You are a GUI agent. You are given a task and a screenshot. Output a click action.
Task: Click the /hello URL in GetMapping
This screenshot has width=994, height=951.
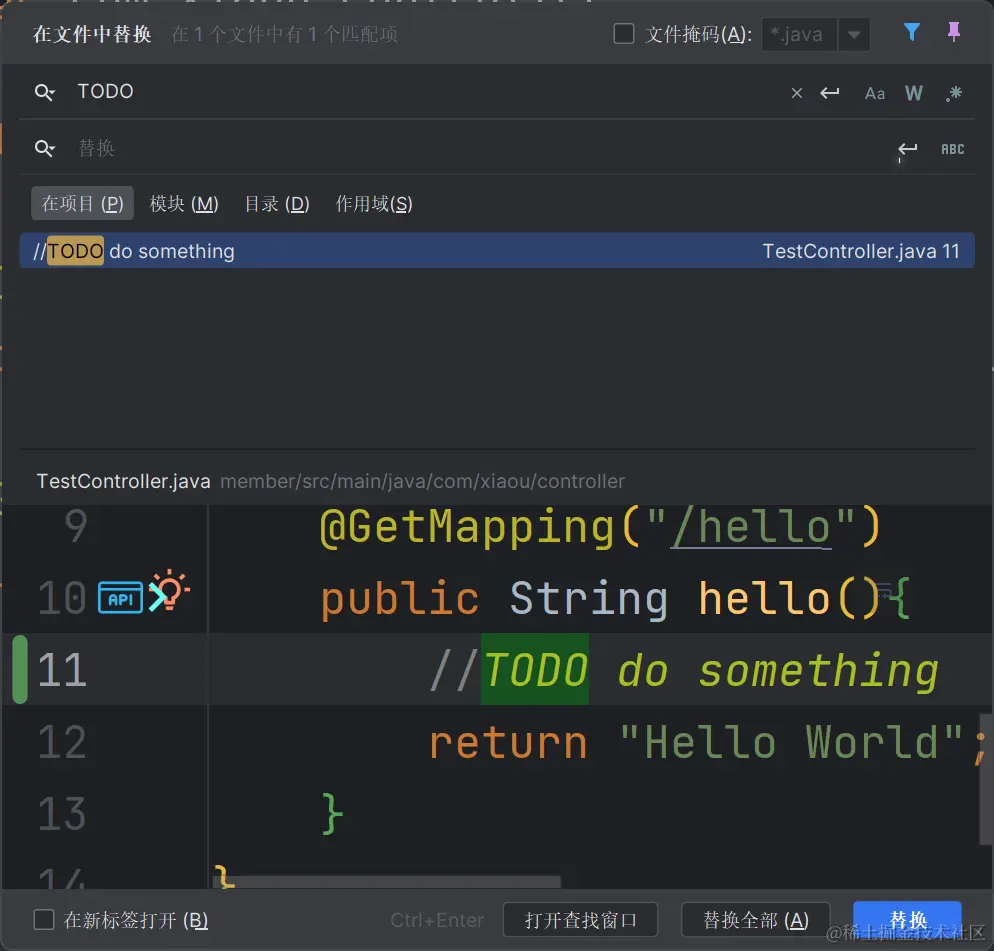(751, 527)
